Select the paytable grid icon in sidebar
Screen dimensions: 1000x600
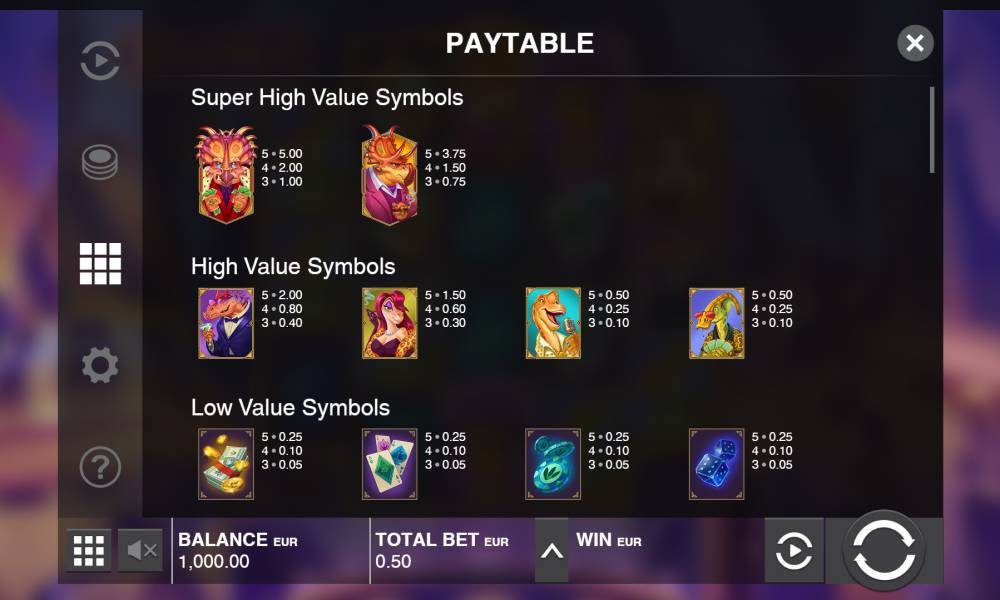(100, 263)
